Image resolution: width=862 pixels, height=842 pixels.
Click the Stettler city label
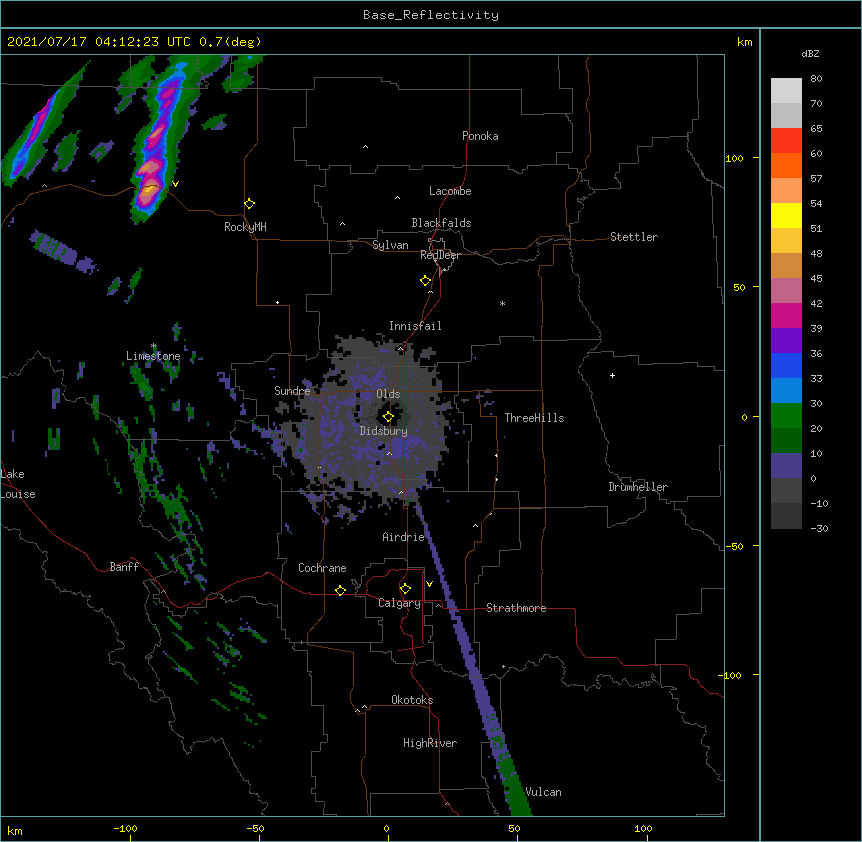tap(634, 237)
